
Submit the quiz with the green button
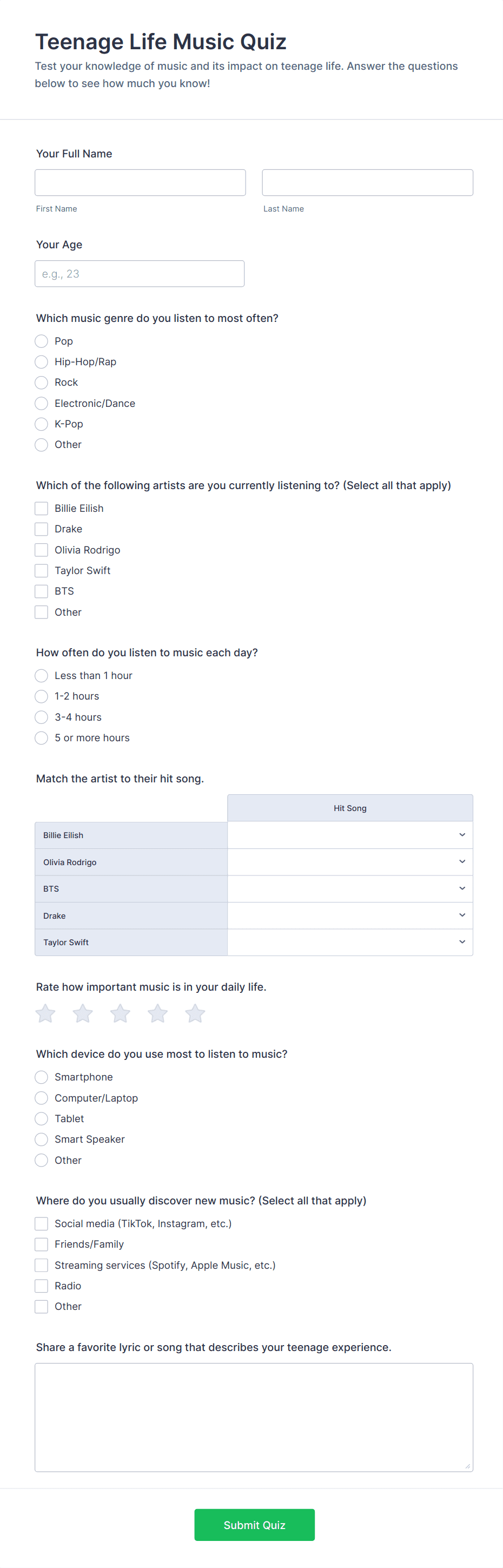pyautogui.click(x=254, y=1525)
